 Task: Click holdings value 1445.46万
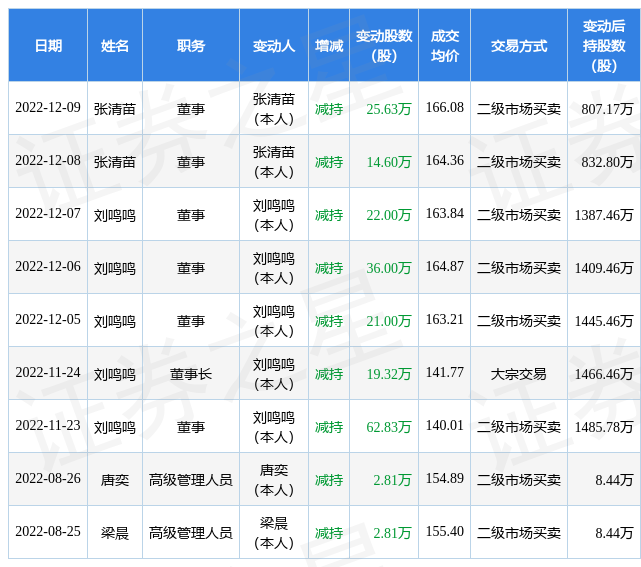tap(604, 321)
